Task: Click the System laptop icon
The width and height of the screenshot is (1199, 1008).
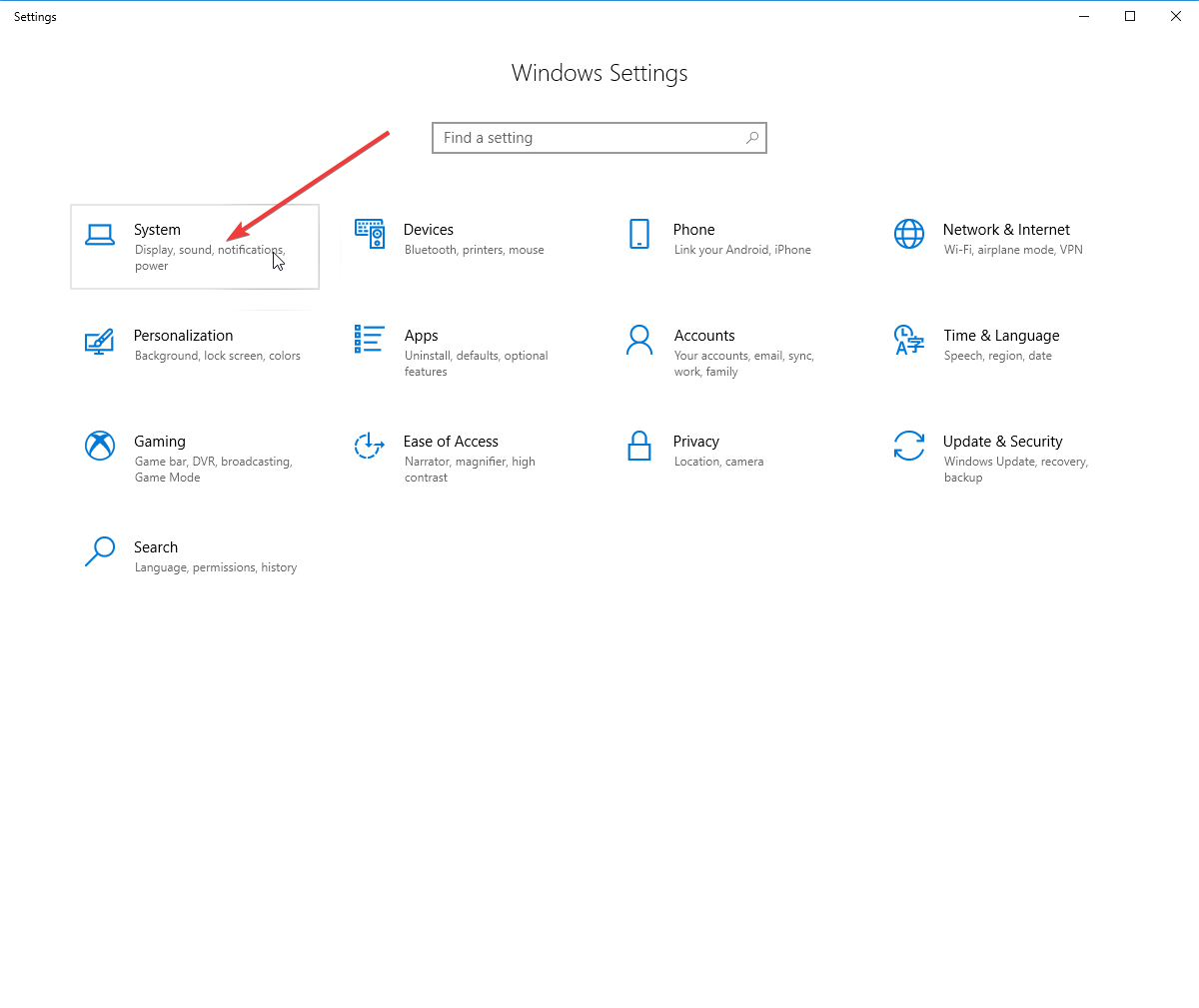Action: click(x=100, y=235)
